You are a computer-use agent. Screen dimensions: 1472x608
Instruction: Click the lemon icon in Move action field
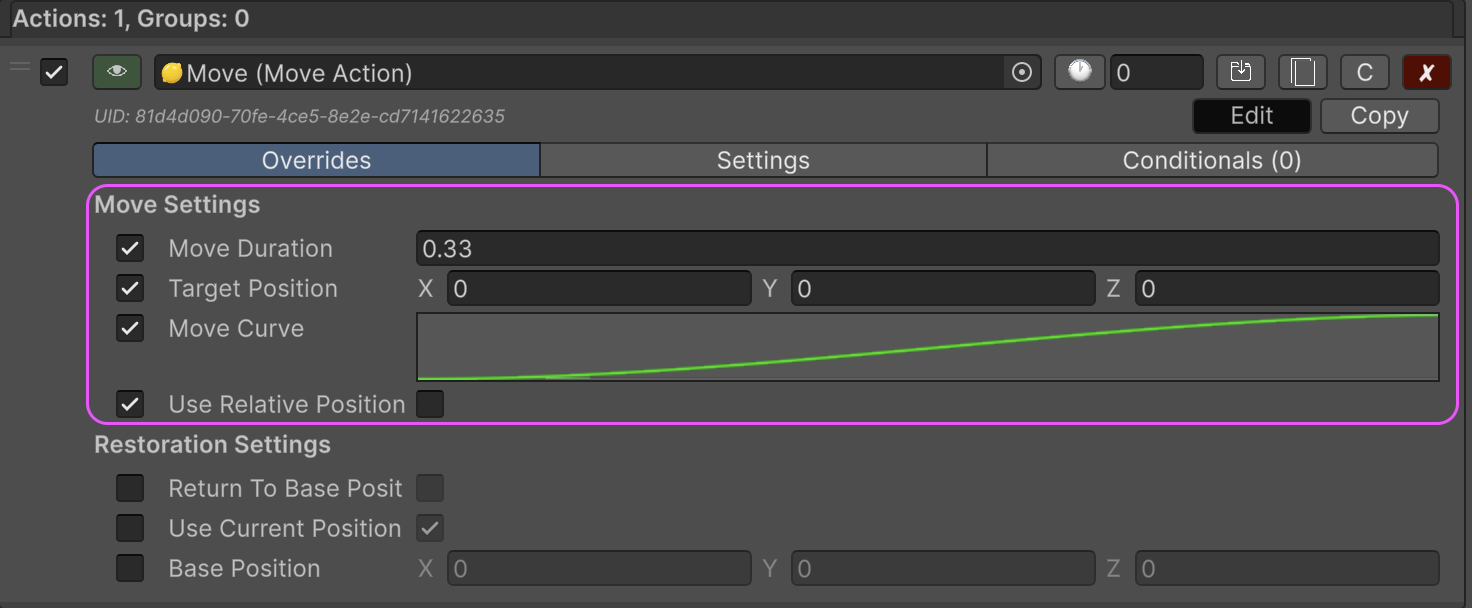tap(172, 73)
